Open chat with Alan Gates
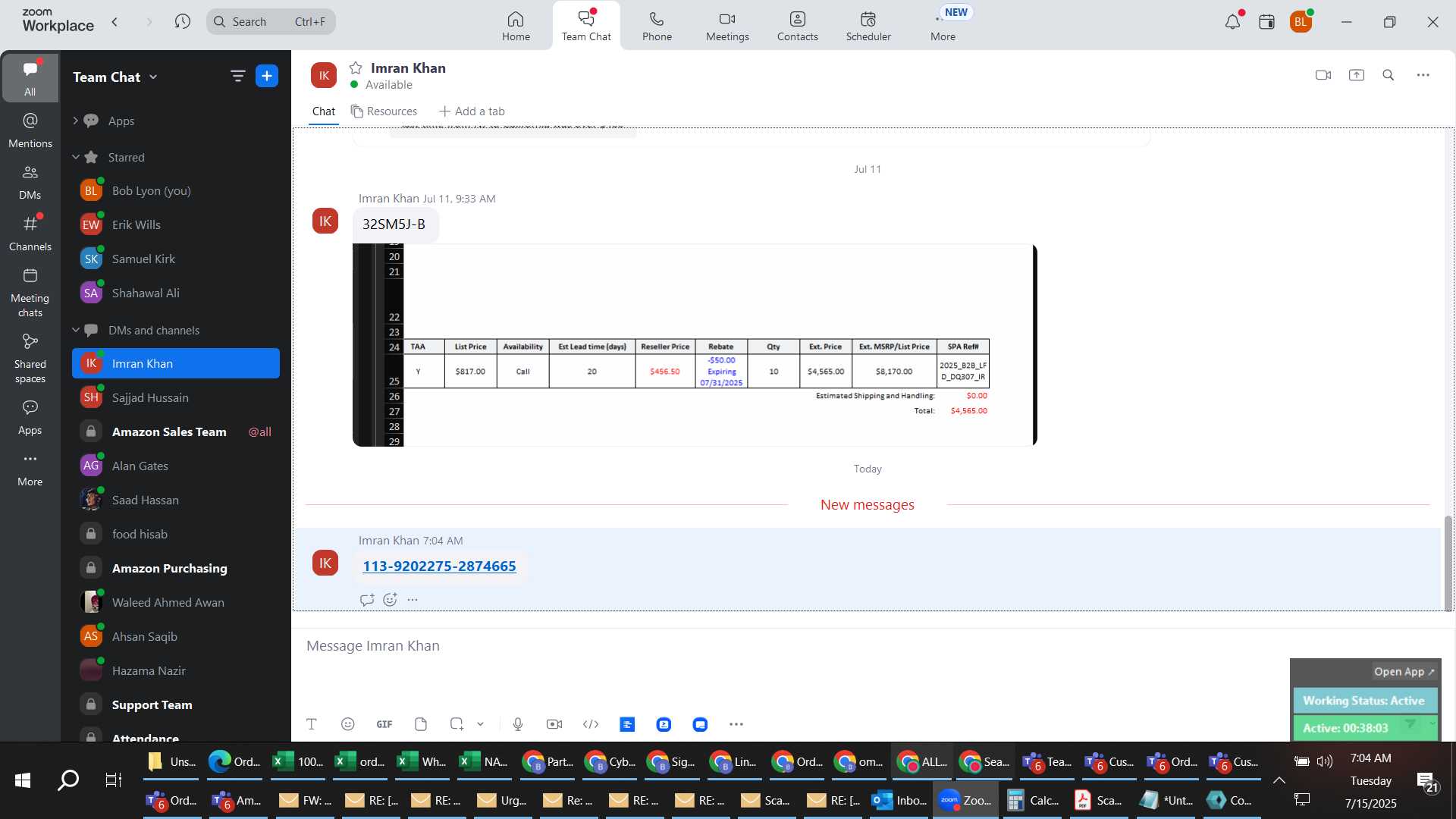1456x819 pixels. click(176, 466)
